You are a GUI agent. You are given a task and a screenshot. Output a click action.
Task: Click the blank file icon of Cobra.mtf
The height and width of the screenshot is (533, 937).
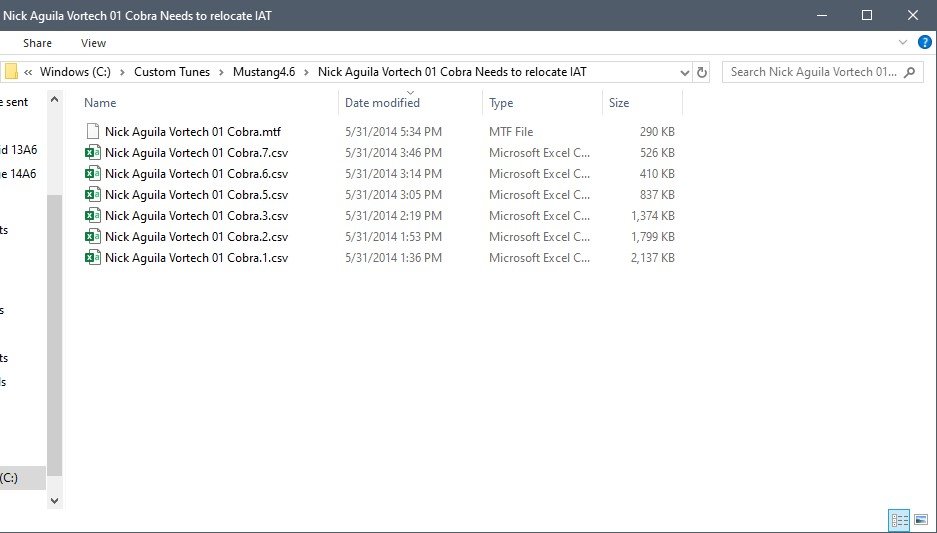92,132
